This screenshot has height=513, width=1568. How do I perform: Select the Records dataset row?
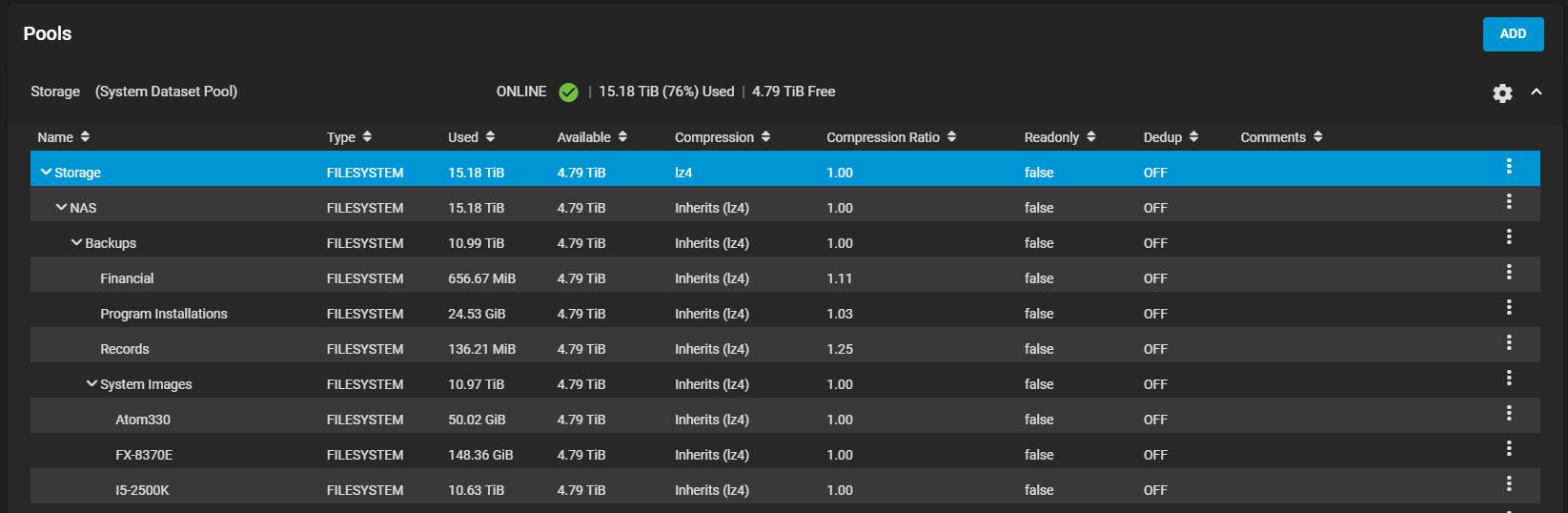[x=125, y=349]
